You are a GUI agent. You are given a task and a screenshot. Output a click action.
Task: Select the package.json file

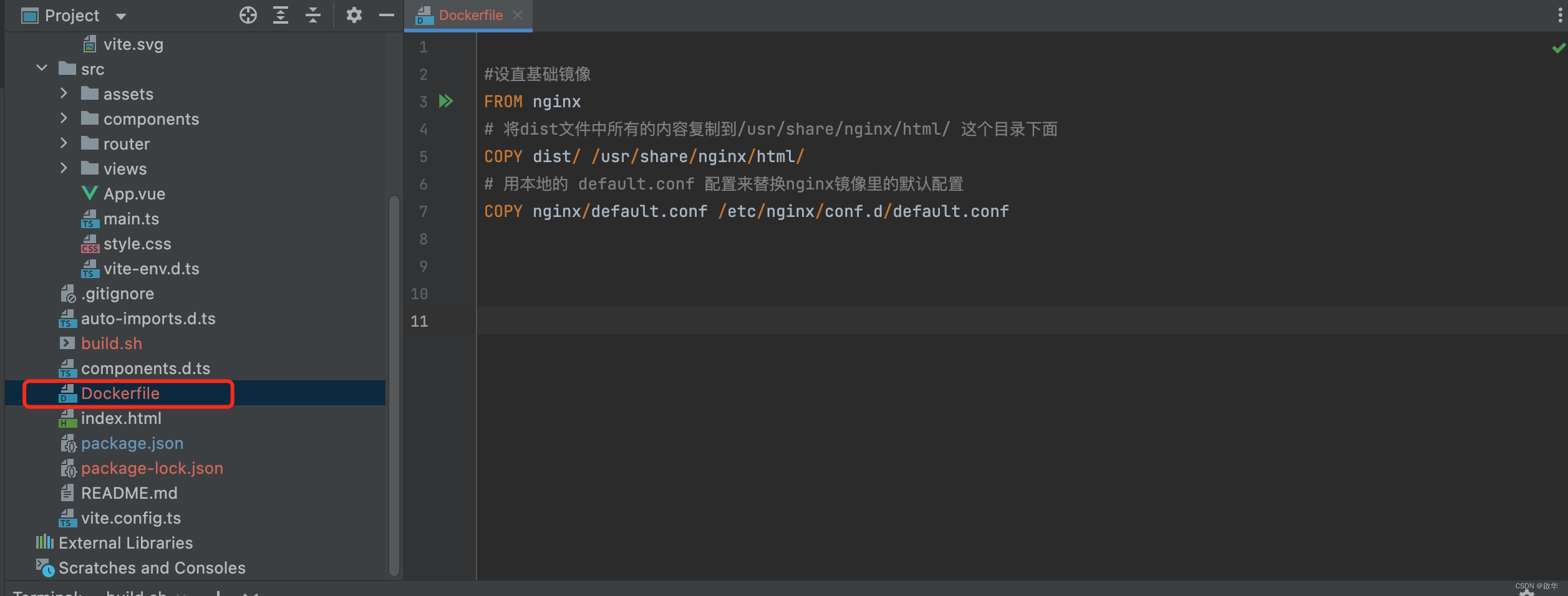pyautogui.click(x=132, y=443)
